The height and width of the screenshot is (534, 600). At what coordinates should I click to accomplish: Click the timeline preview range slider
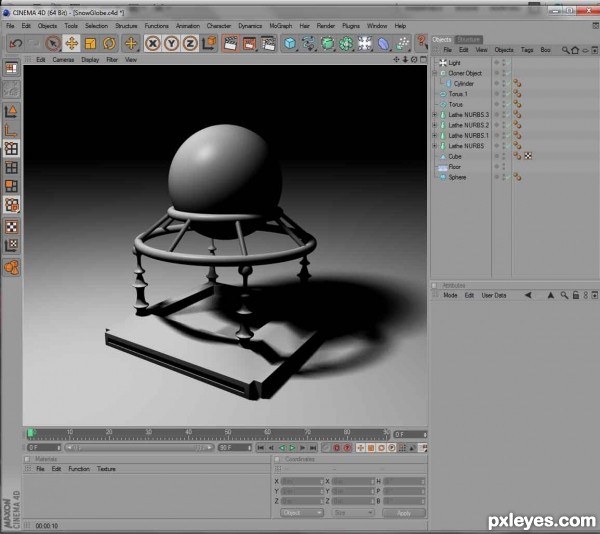click(x=139, y=448)
